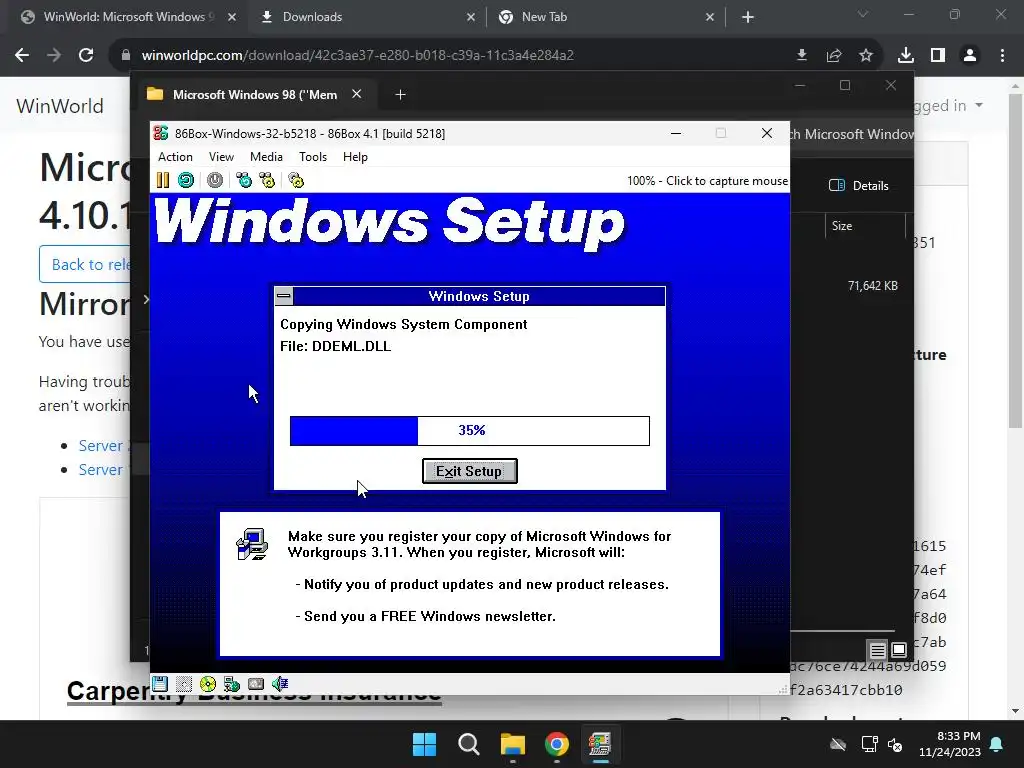The width and height of the screenshot is (1024, 768).
Task: Close the Explorer Windows 98 tab
Action: pyautogui.click(x=357, y=94)
